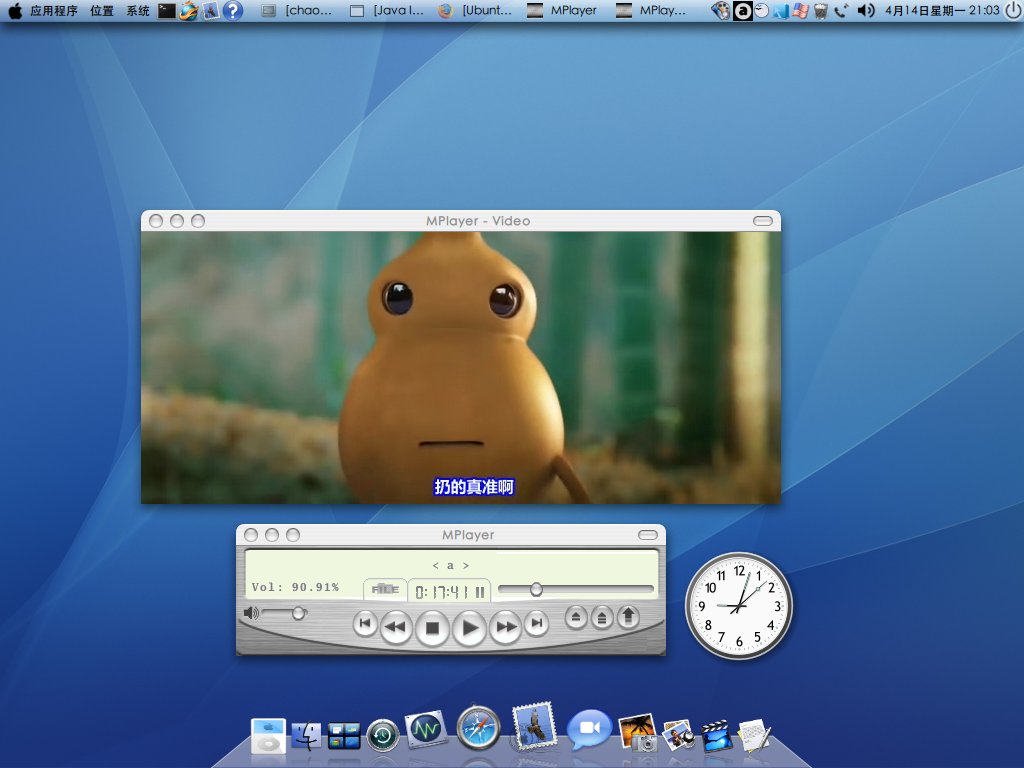Screen dimensions: 1024x768
Task: Open iChat video bubble in the dock
Action: click(589, 728)
